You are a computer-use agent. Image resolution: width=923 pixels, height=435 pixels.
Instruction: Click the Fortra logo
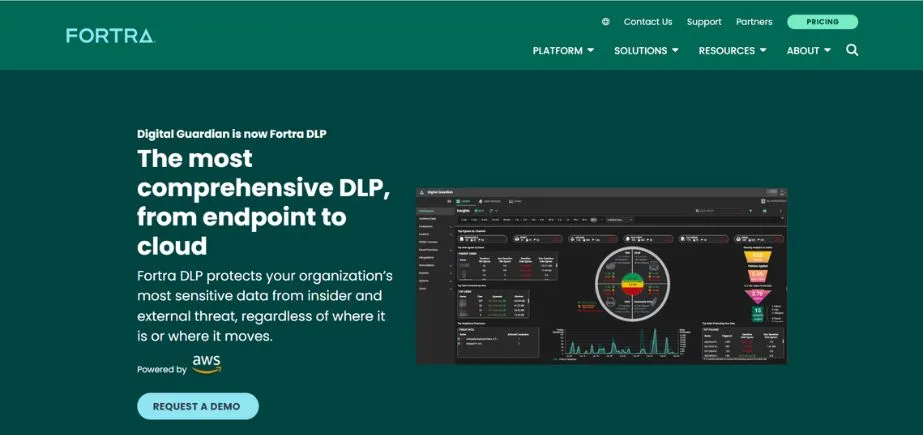[110, 35]
